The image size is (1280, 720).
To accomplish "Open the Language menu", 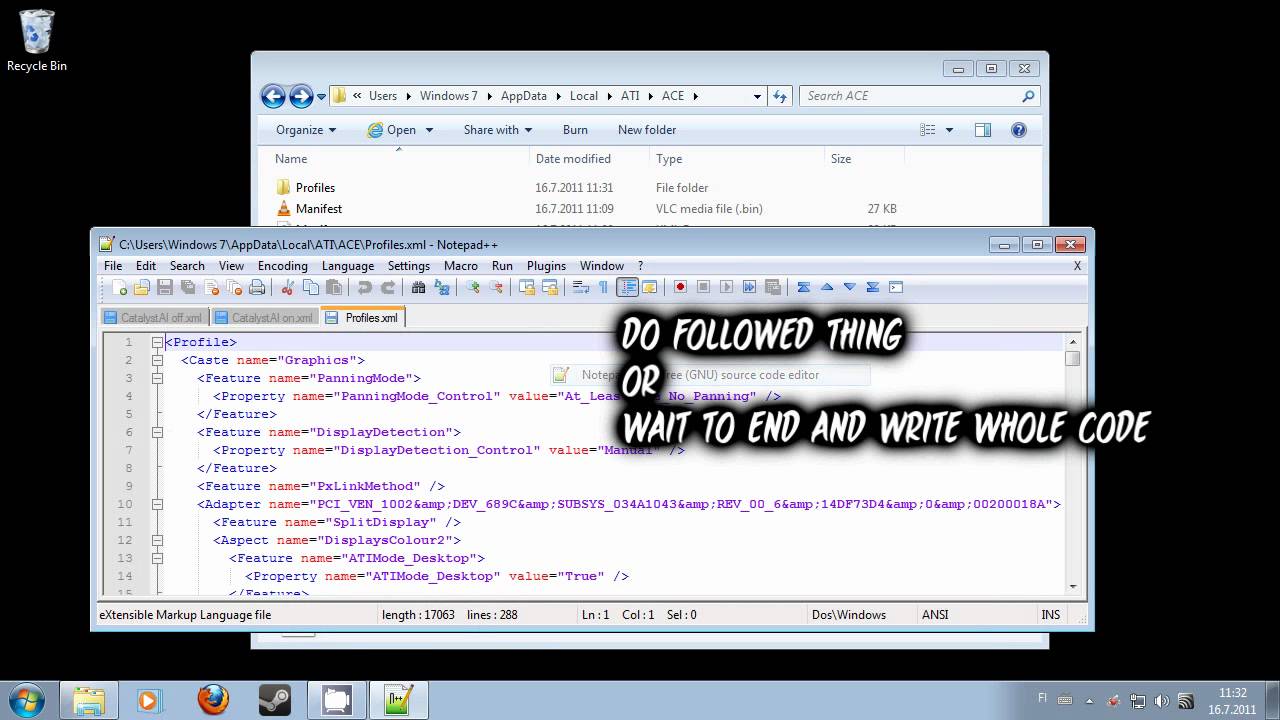I will click(348, 266).
